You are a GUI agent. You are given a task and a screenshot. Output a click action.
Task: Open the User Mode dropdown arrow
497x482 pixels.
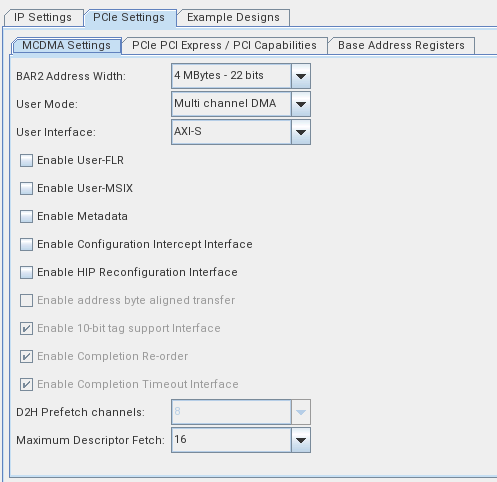(x=301, y=104)
